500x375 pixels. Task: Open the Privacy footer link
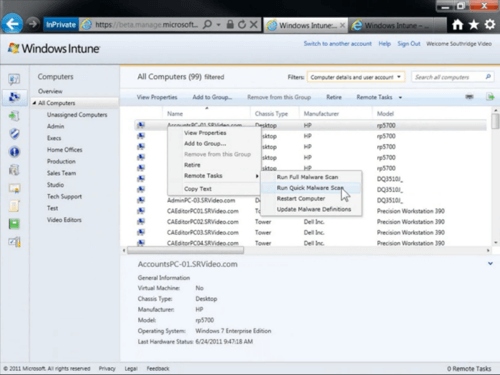(x=107, y=368)
